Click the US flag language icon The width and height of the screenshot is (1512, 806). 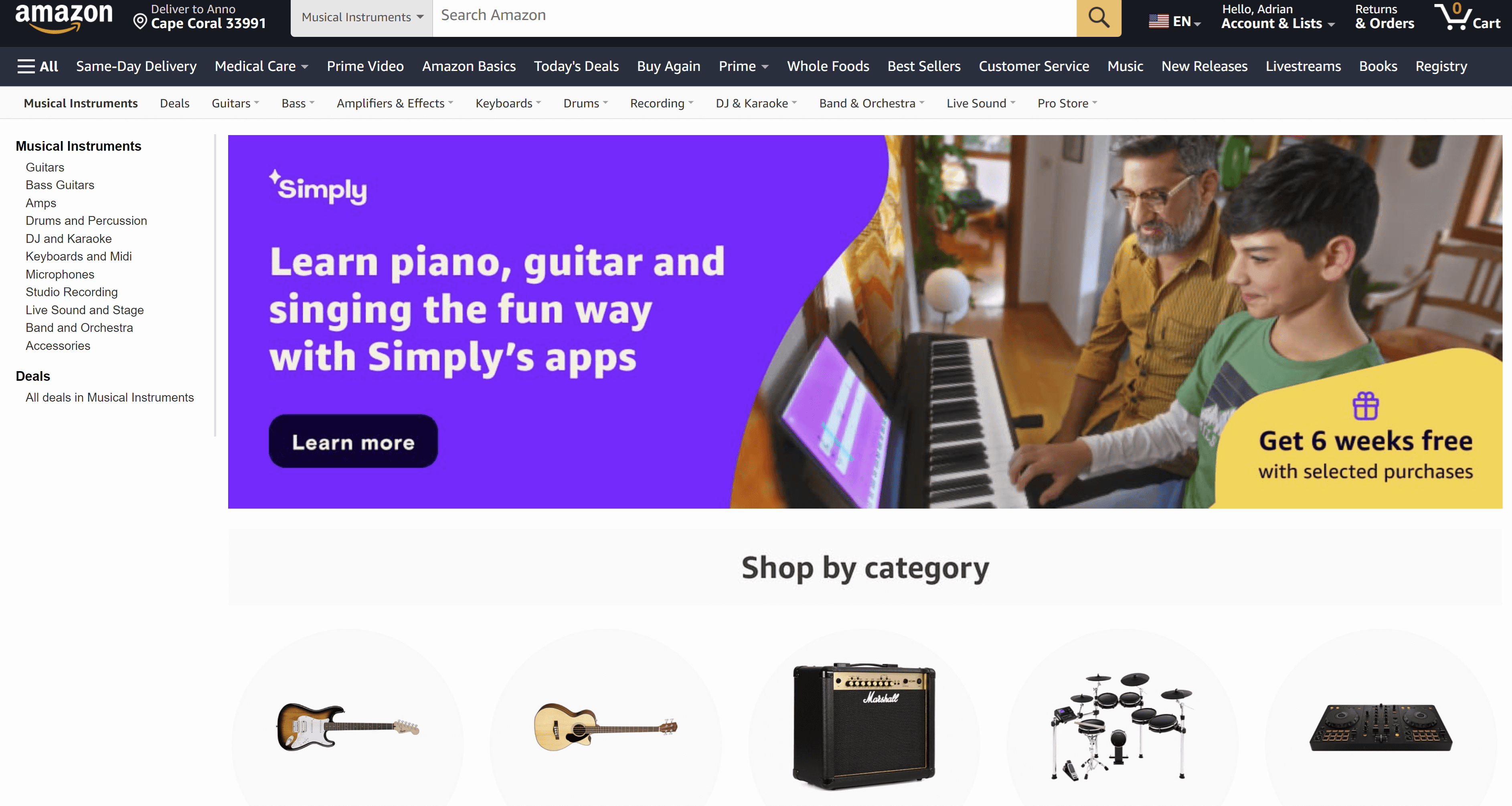[1158, 22]
